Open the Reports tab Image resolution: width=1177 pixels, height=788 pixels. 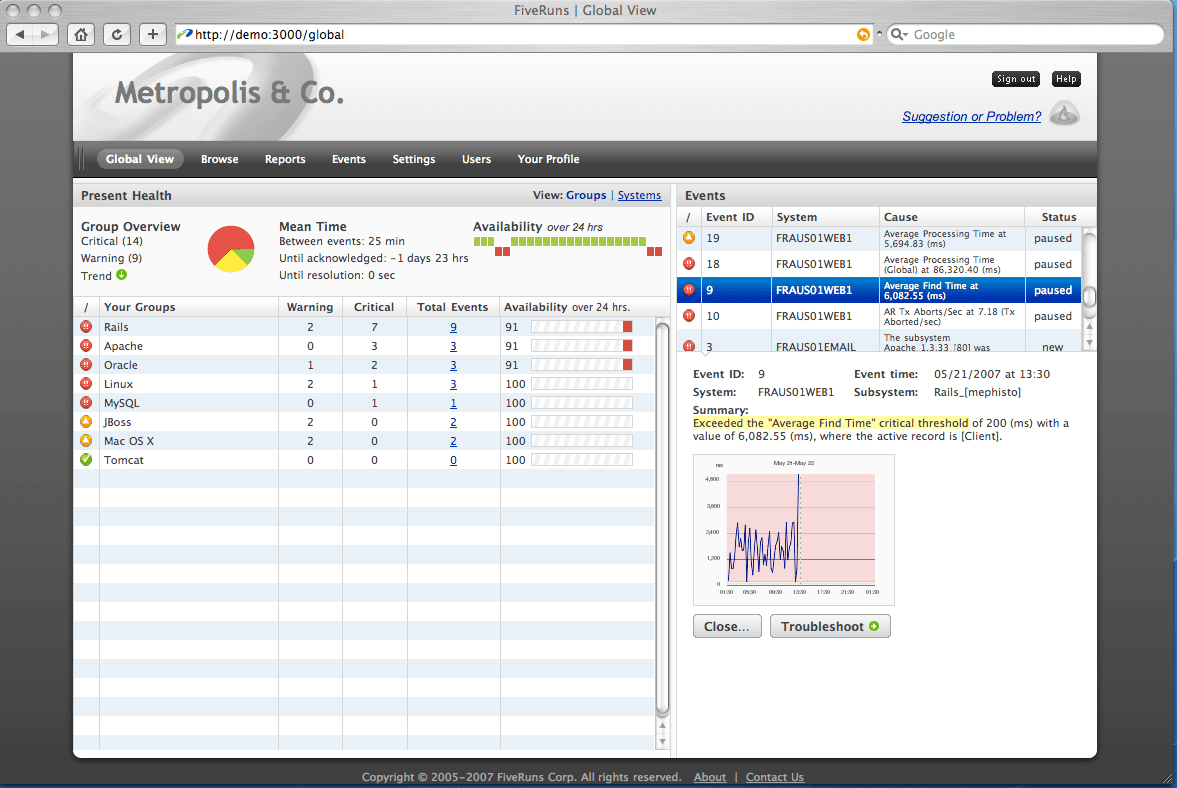(285, 159)
